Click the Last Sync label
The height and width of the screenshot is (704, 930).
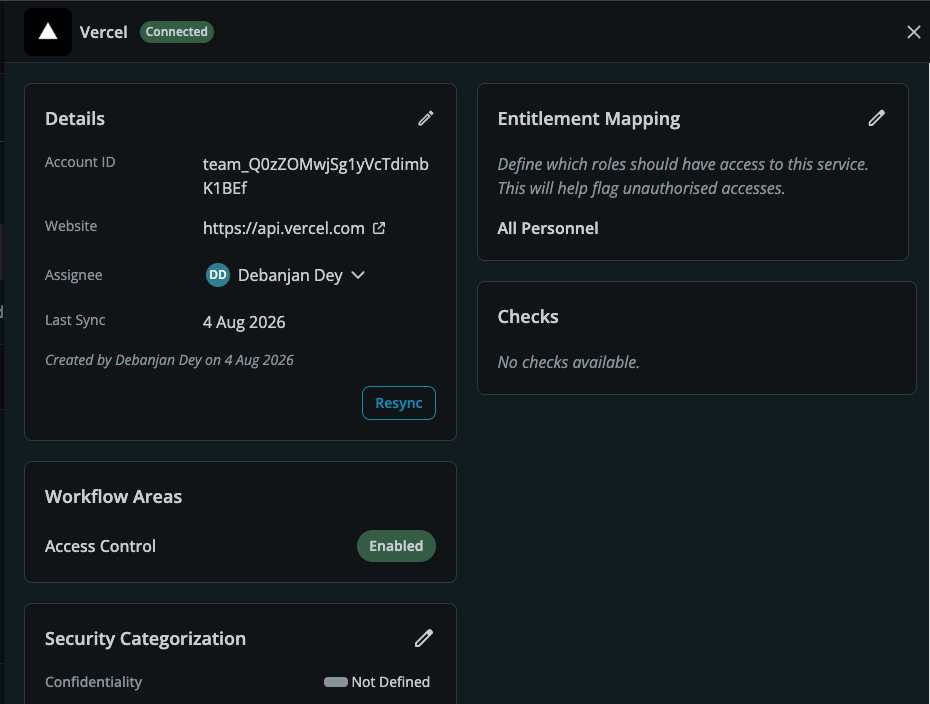75,320
